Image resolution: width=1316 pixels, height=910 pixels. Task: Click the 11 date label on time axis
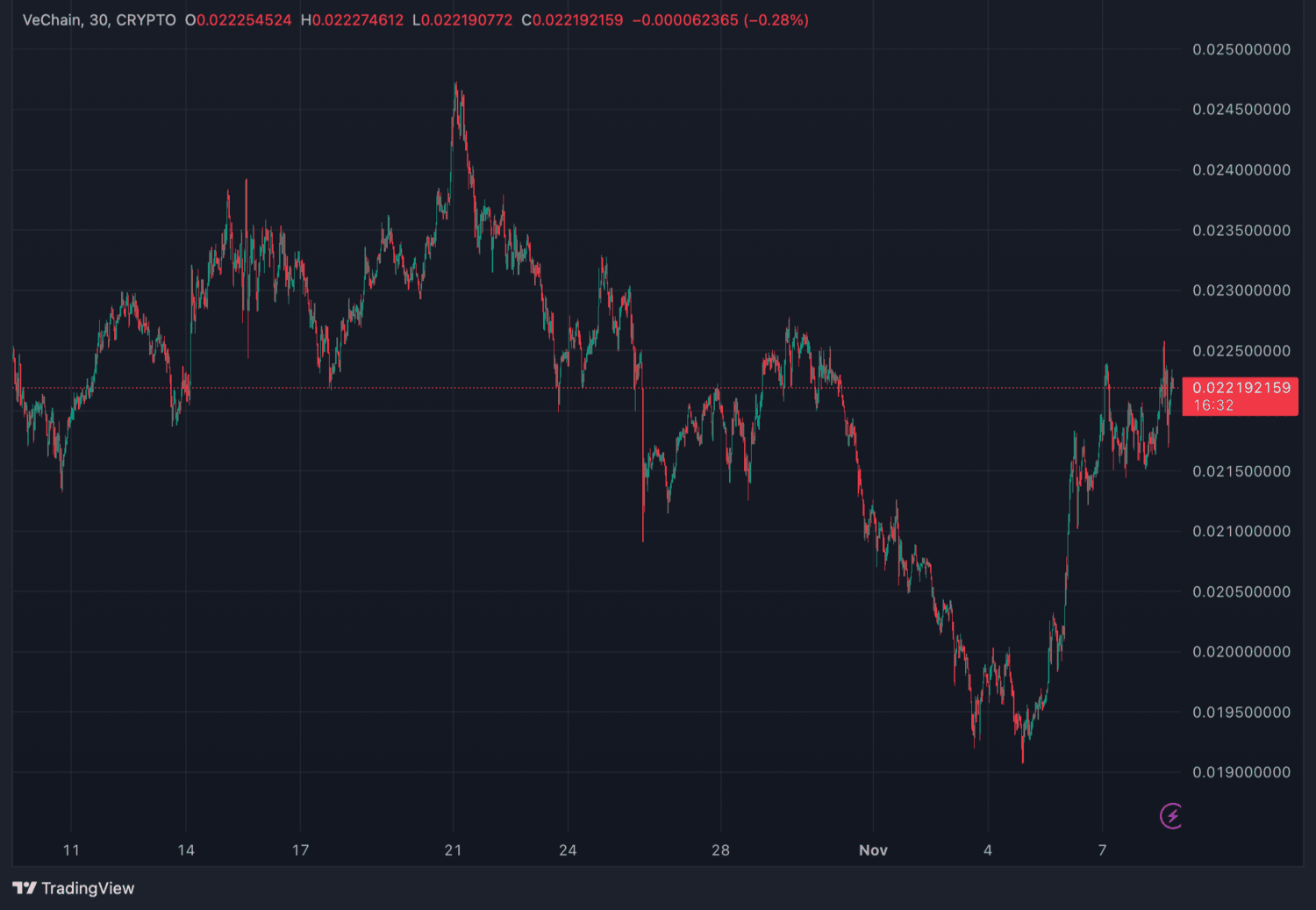point(71,849)
